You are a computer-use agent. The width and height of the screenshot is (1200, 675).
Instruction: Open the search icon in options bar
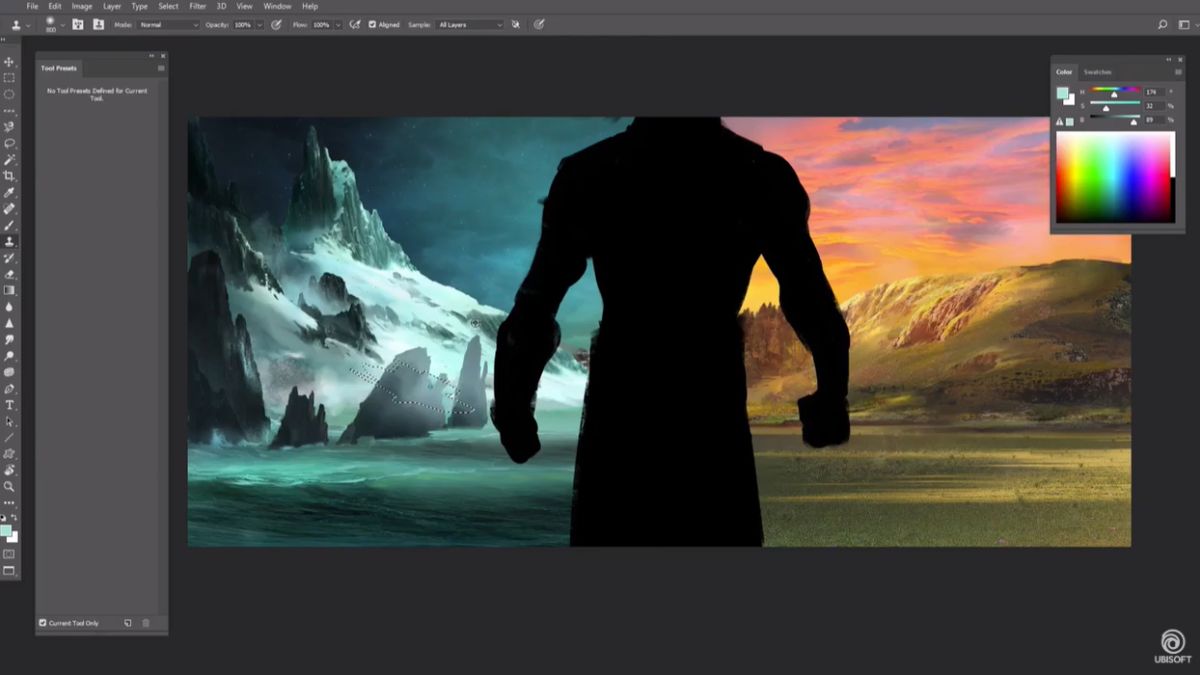[x=1162, y=24]
